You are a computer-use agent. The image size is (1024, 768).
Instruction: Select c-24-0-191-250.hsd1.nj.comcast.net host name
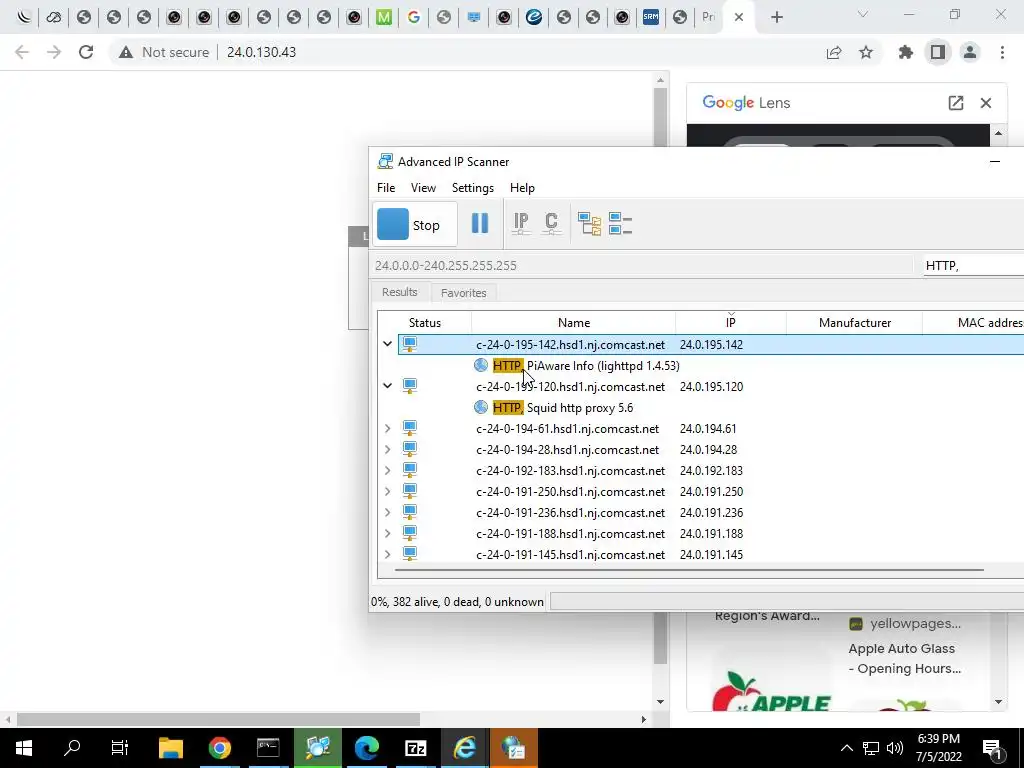click(570, 492)
